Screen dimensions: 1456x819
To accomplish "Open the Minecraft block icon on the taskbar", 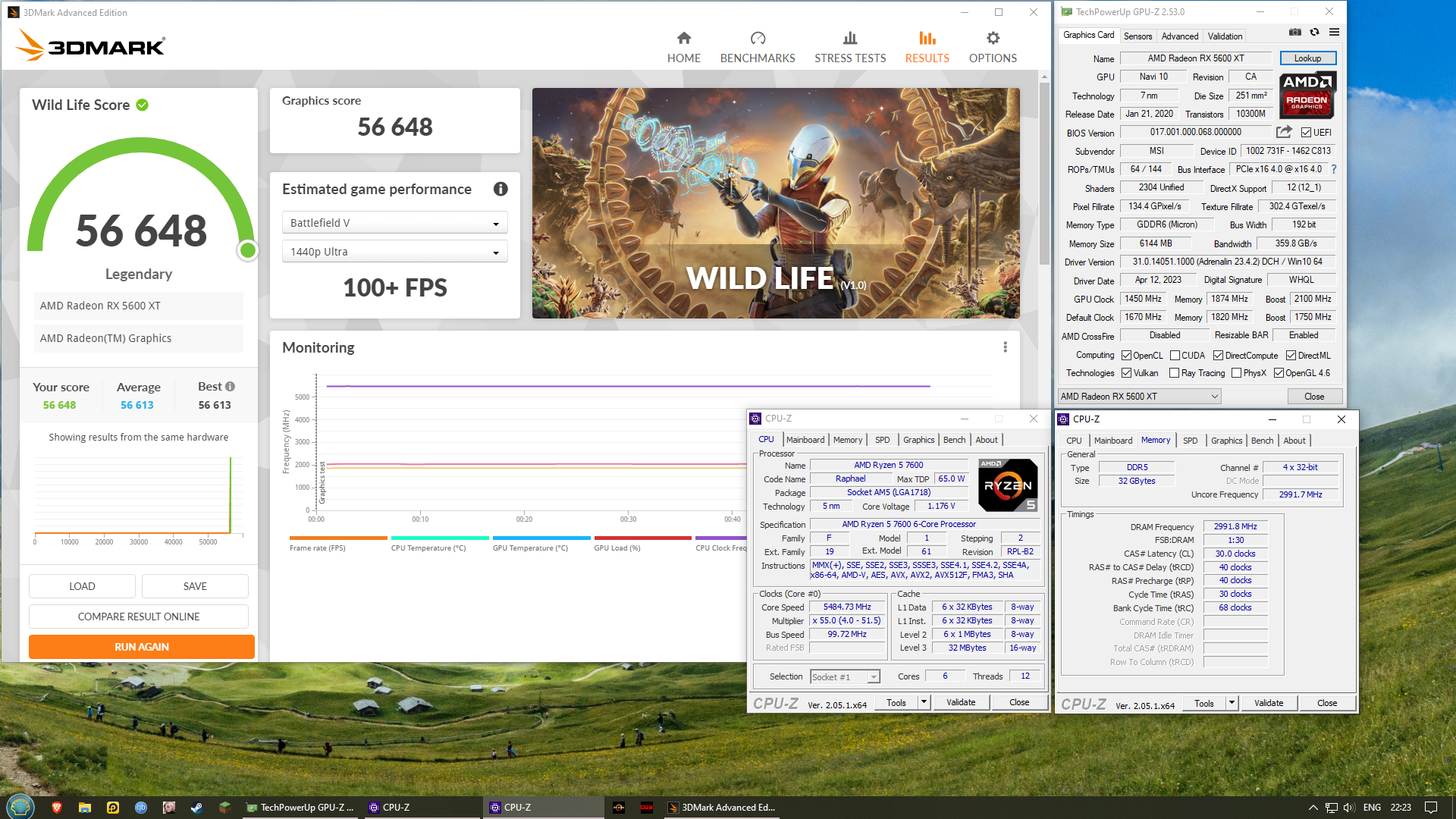I will (x=224, y=808).
